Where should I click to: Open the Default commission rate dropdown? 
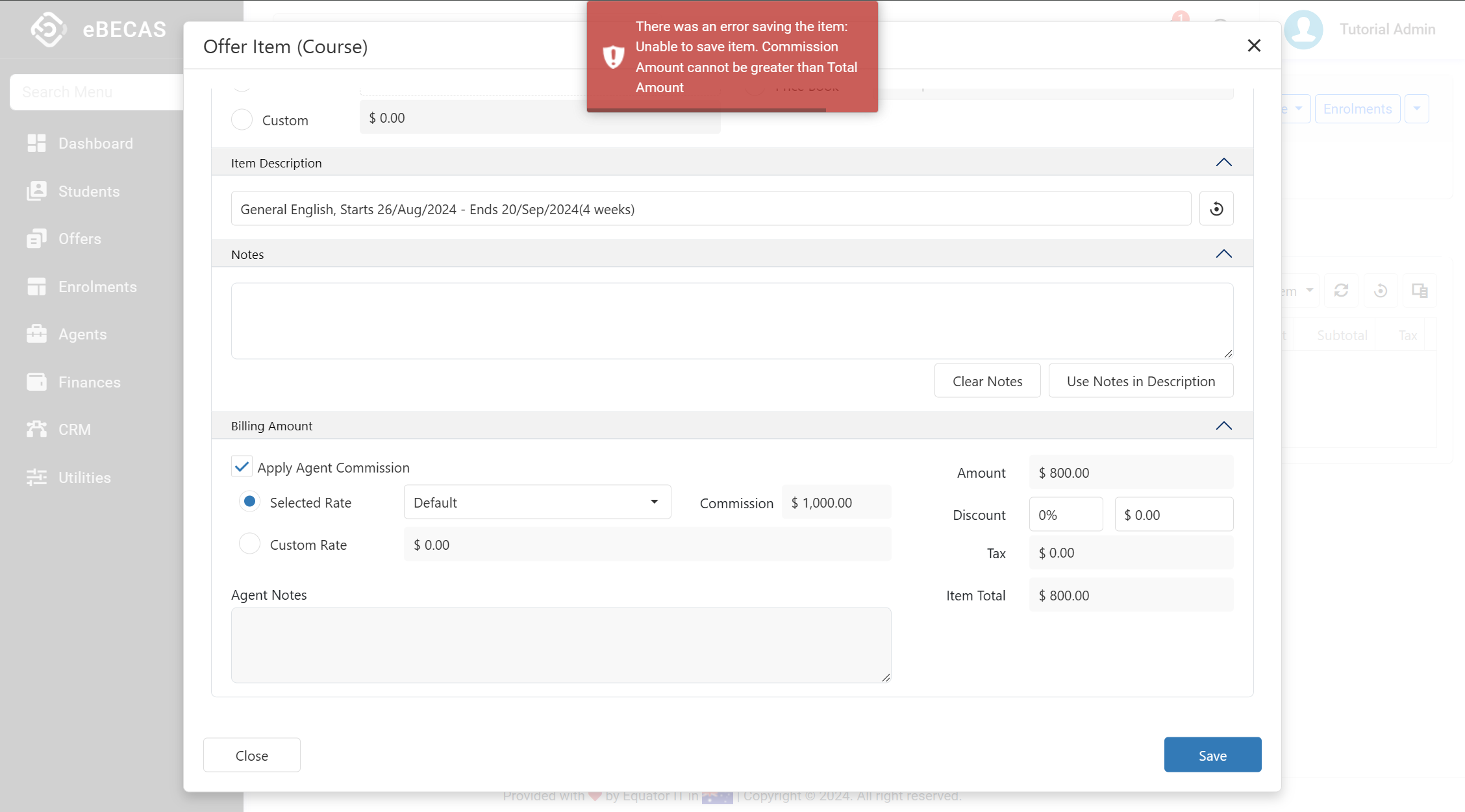[x=537, y=502]
